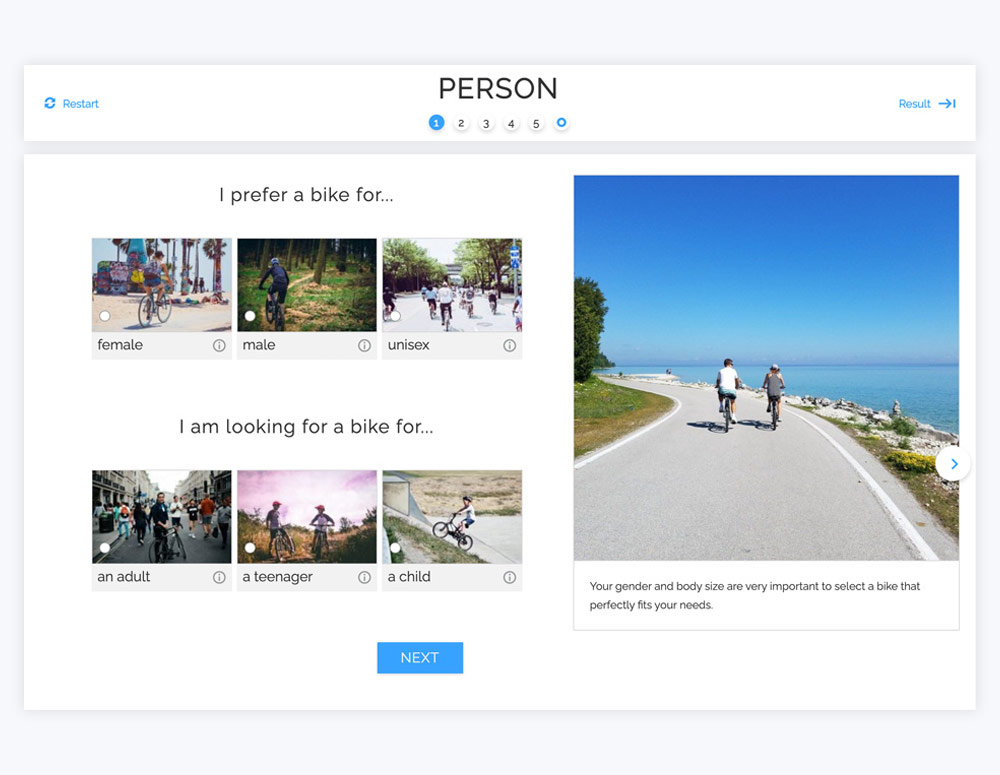Go to step 2 in progress indicator
This screenshot has height=775, width=1000.
pos(461,123)
